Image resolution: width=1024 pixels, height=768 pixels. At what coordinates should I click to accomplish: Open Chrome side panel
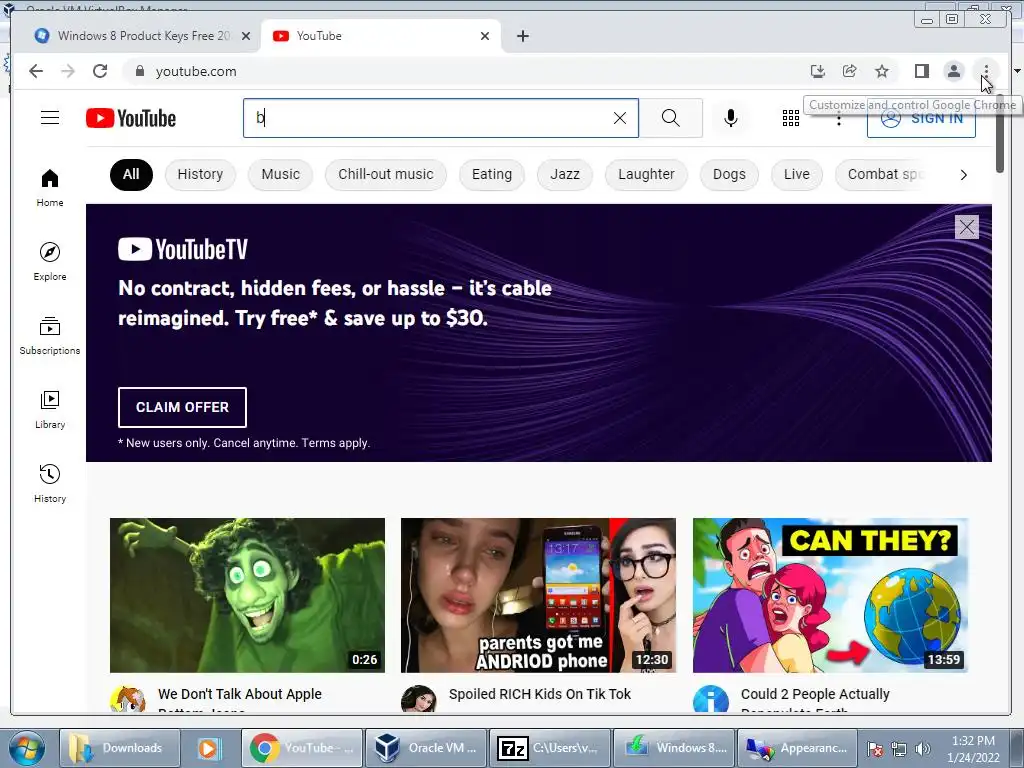point(921,71)
